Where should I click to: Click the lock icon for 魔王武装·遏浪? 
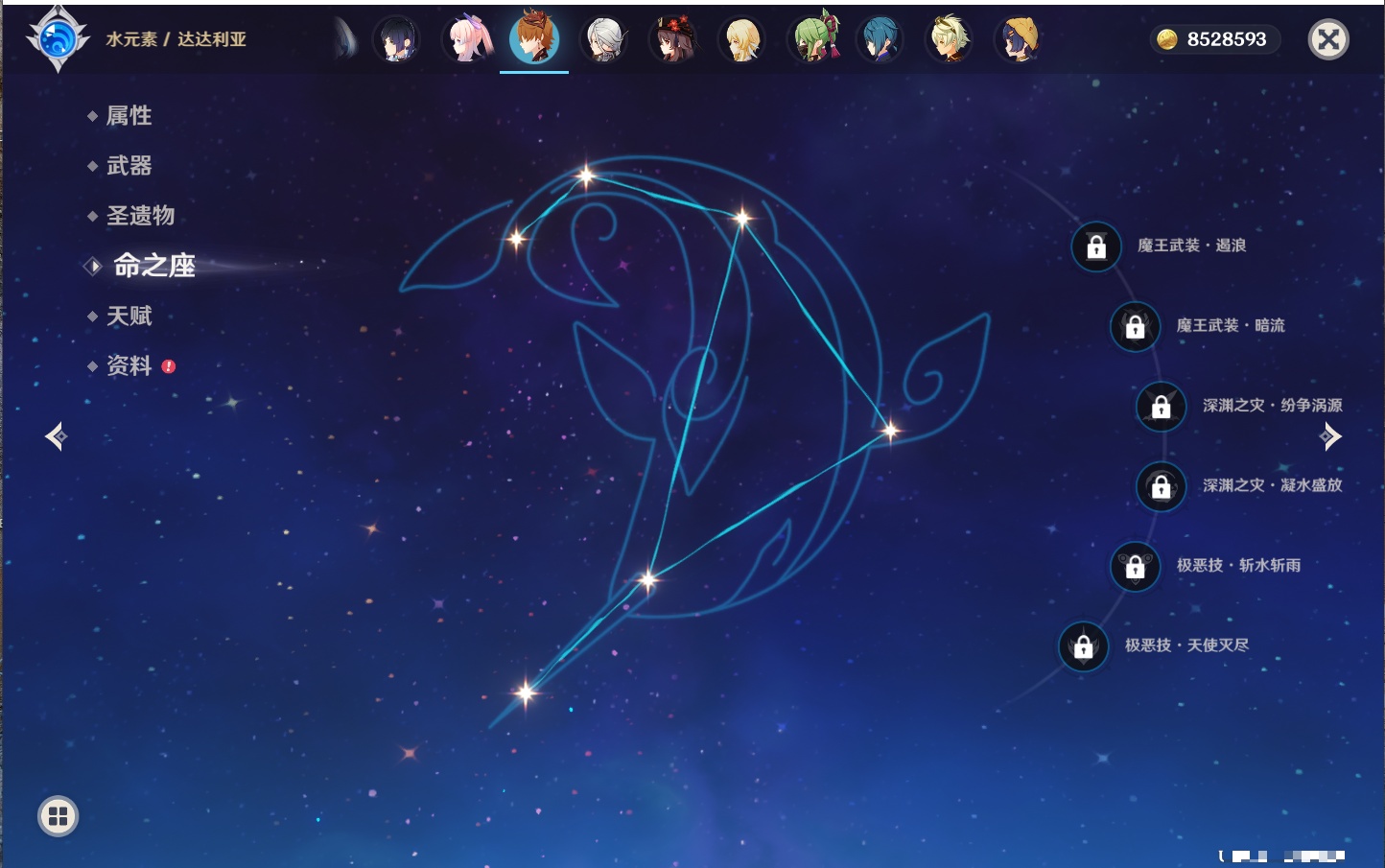tap(1096, 246)
